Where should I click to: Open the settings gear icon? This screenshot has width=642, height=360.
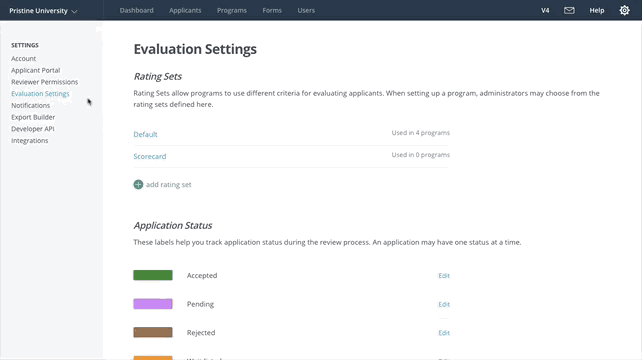(624, 10)
